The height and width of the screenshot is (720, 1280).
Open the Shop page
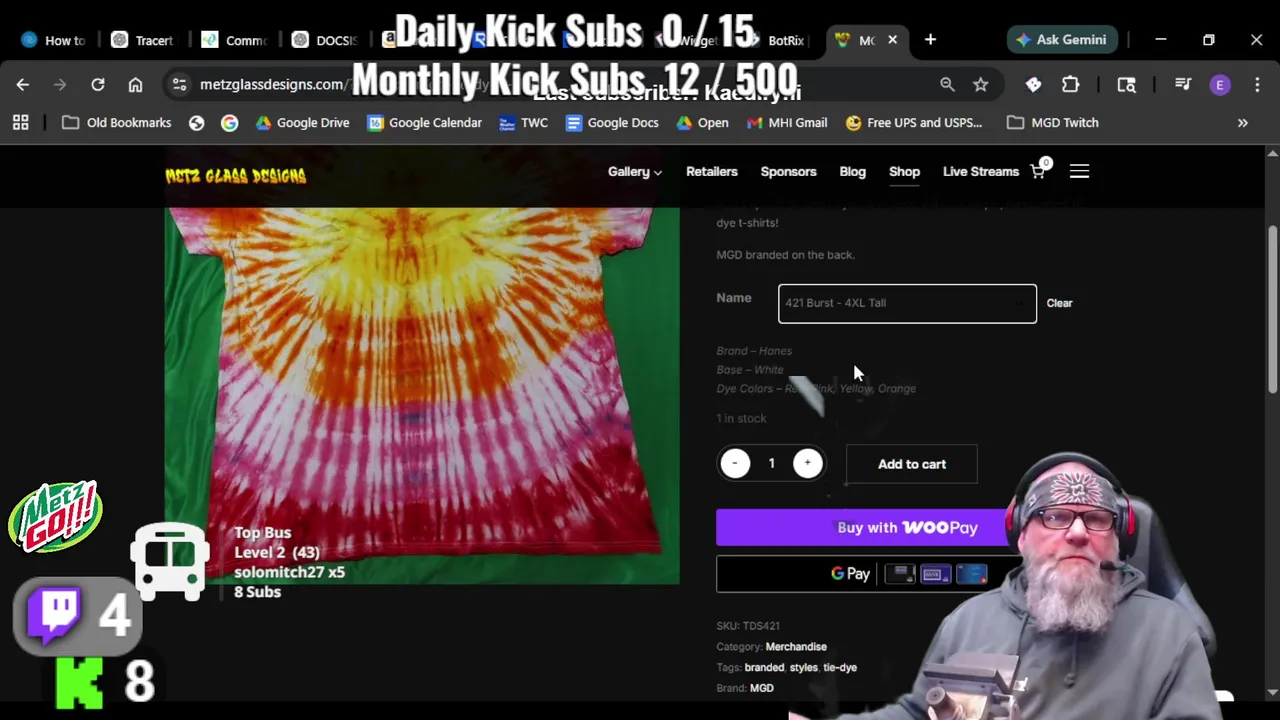(x=904, y=172)
